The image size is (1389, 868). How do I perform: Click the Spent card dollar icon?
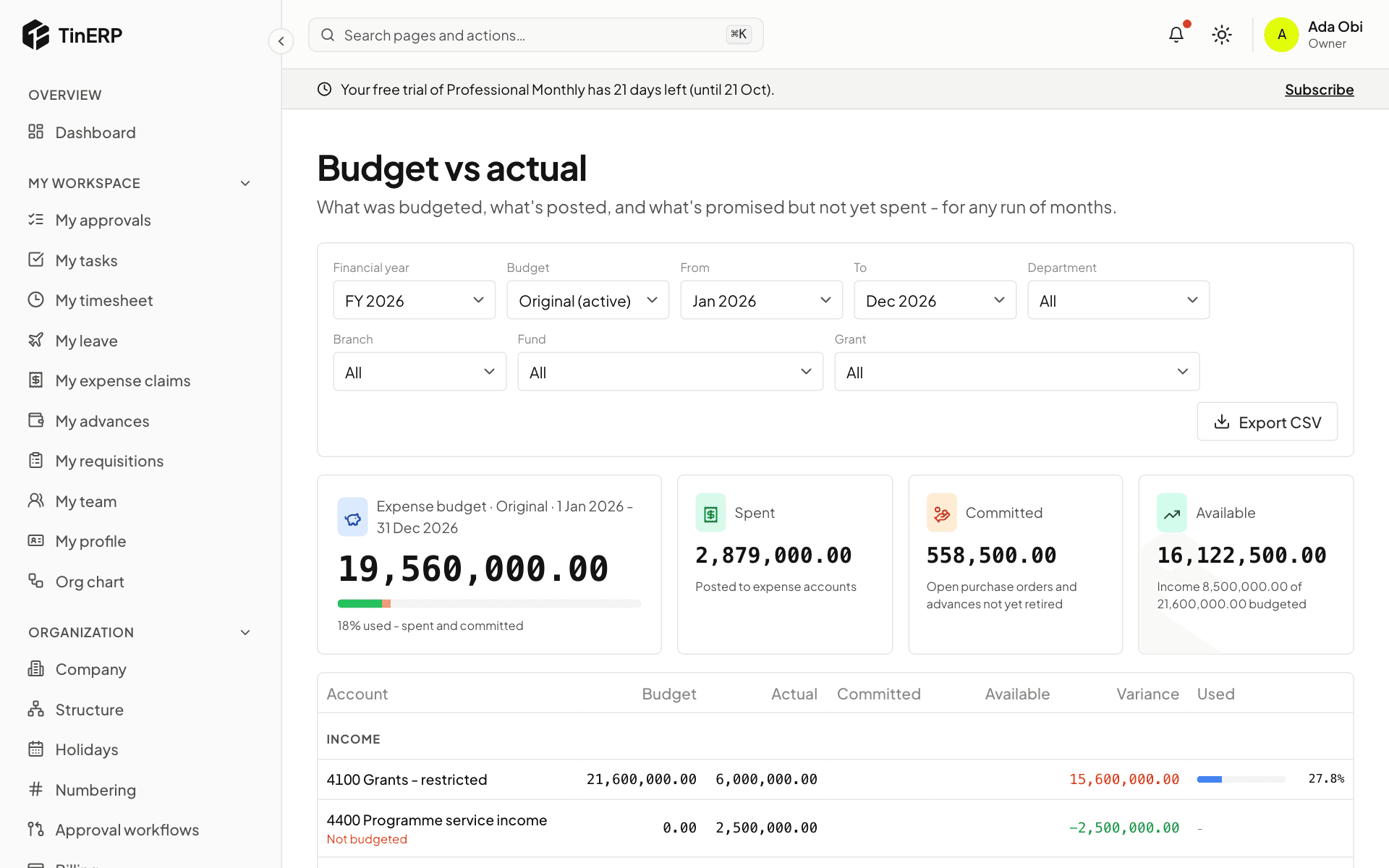click(x=710, y=513)
